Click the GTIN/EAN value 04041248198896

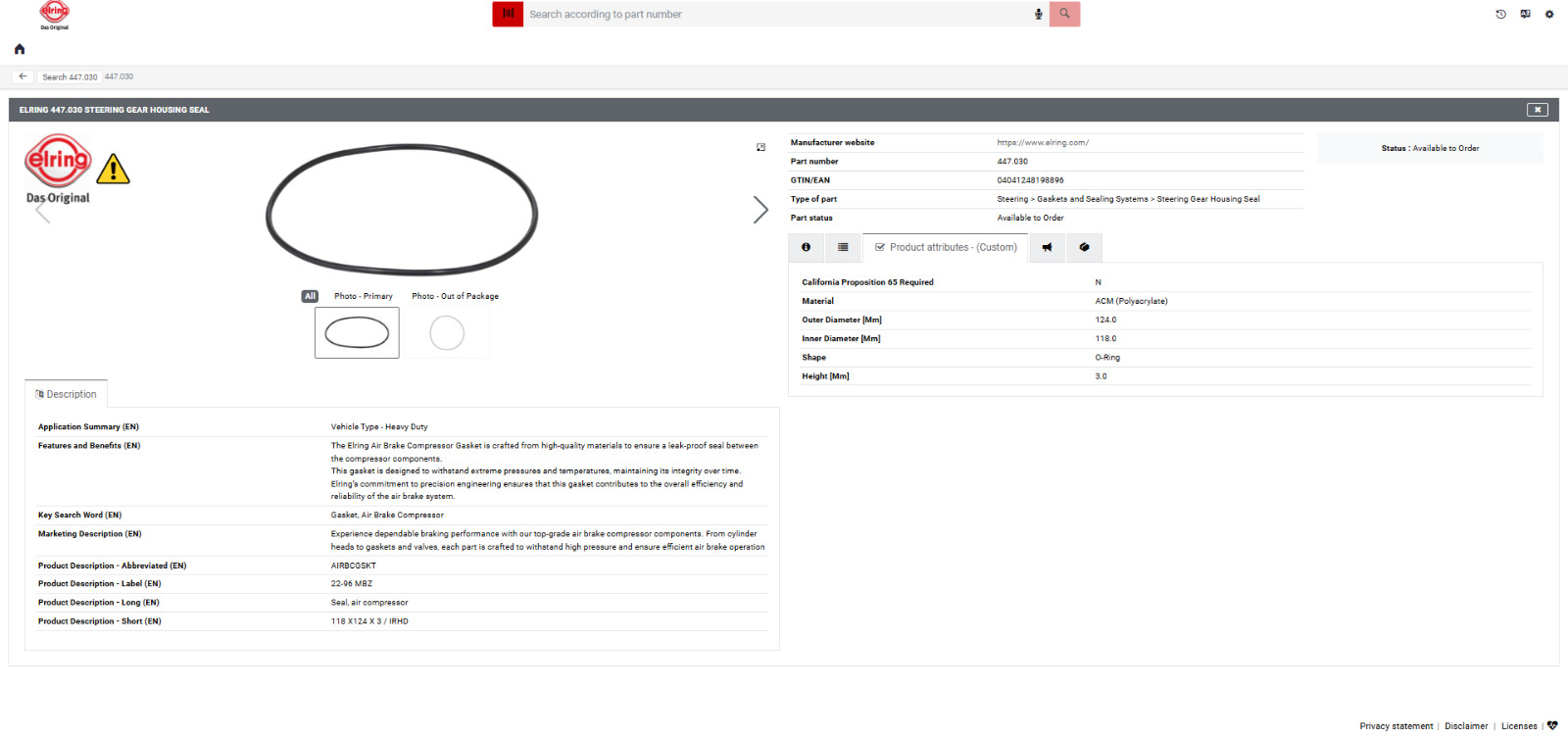tap(1030, 180)
